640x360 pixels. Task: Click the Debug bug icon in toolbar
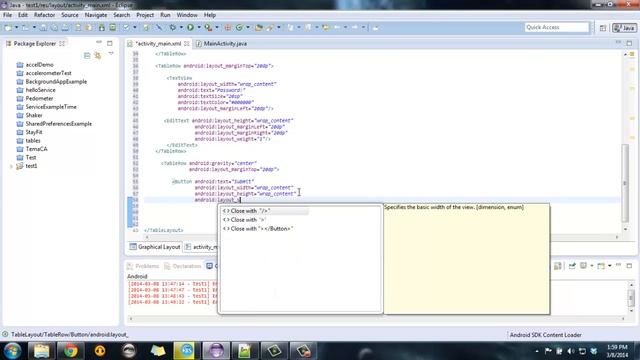173,27
